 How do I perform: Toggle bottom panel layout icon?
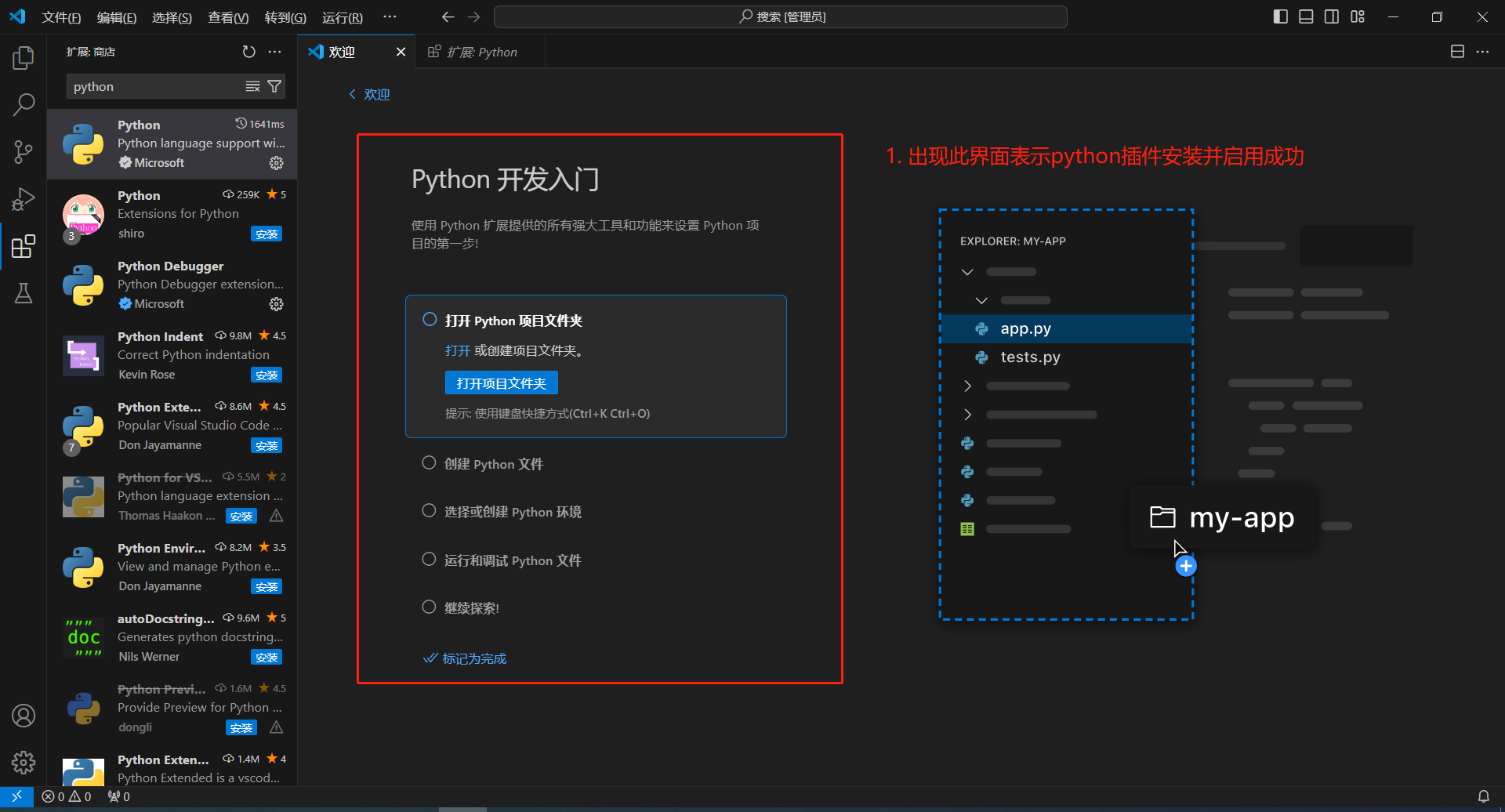[1306, 16]
